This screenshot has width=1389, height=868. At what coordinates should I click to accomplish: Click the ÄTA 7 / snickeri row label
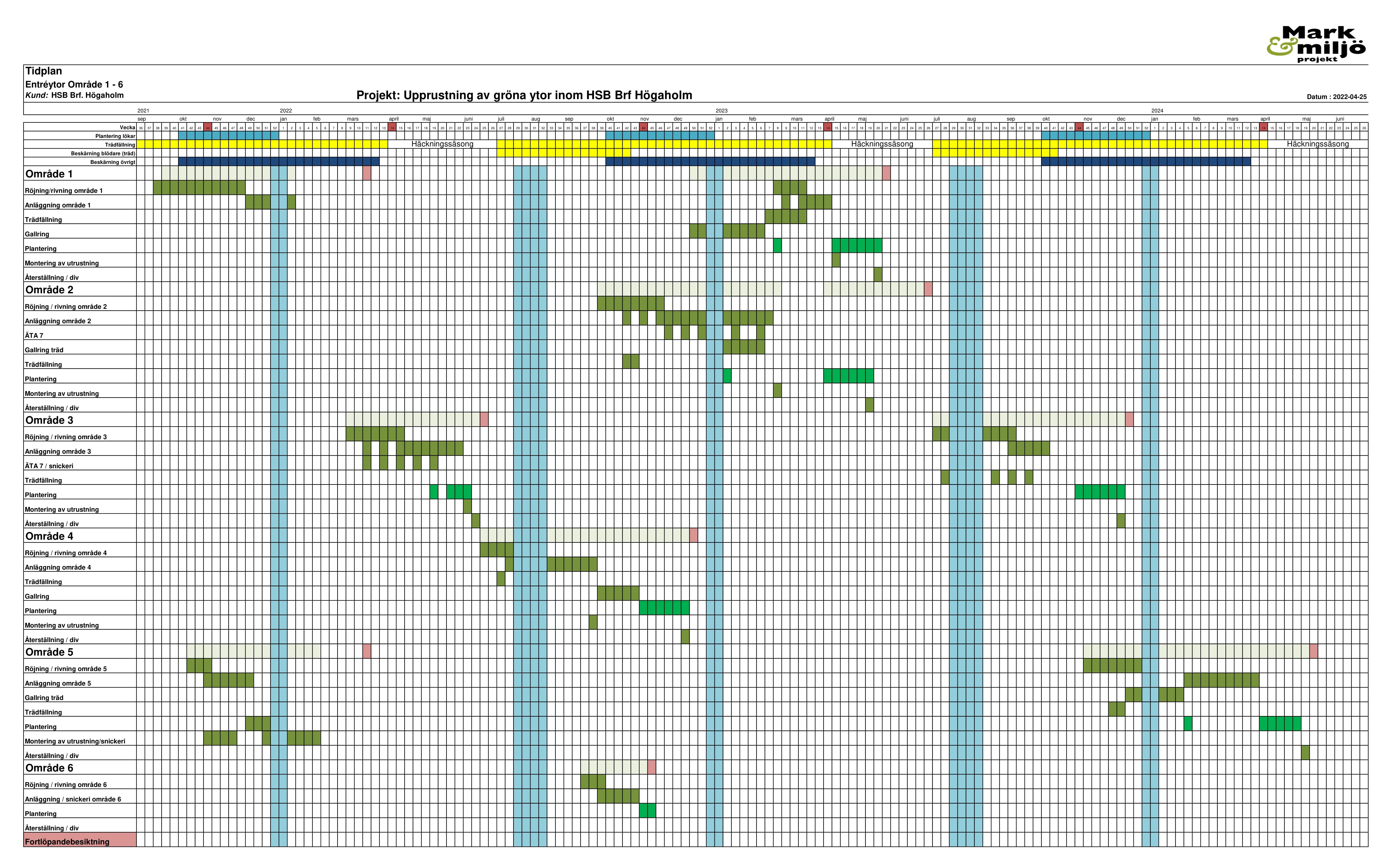49,466
